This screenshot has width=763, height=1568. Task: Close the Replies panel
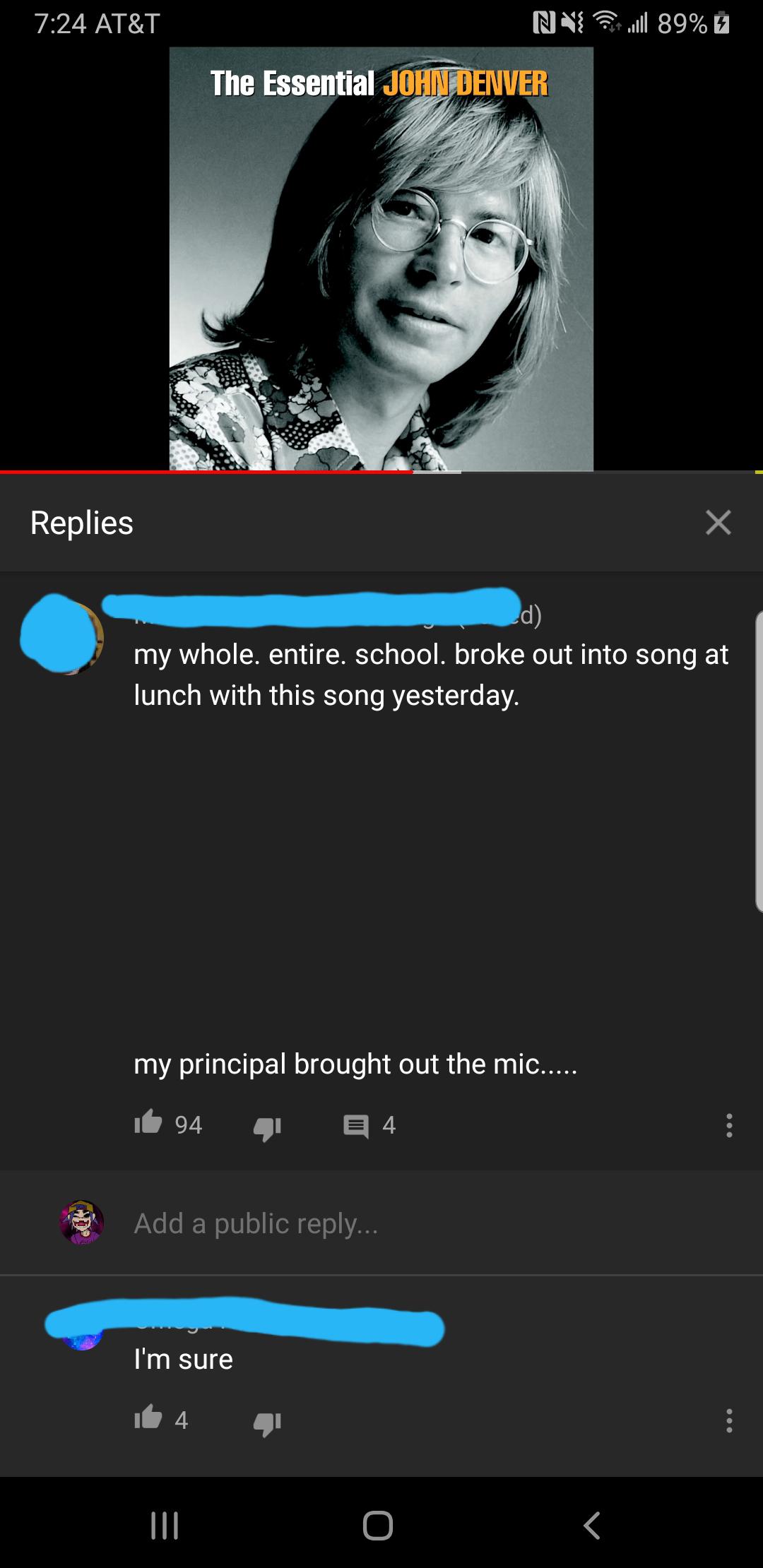click(718, 523)
